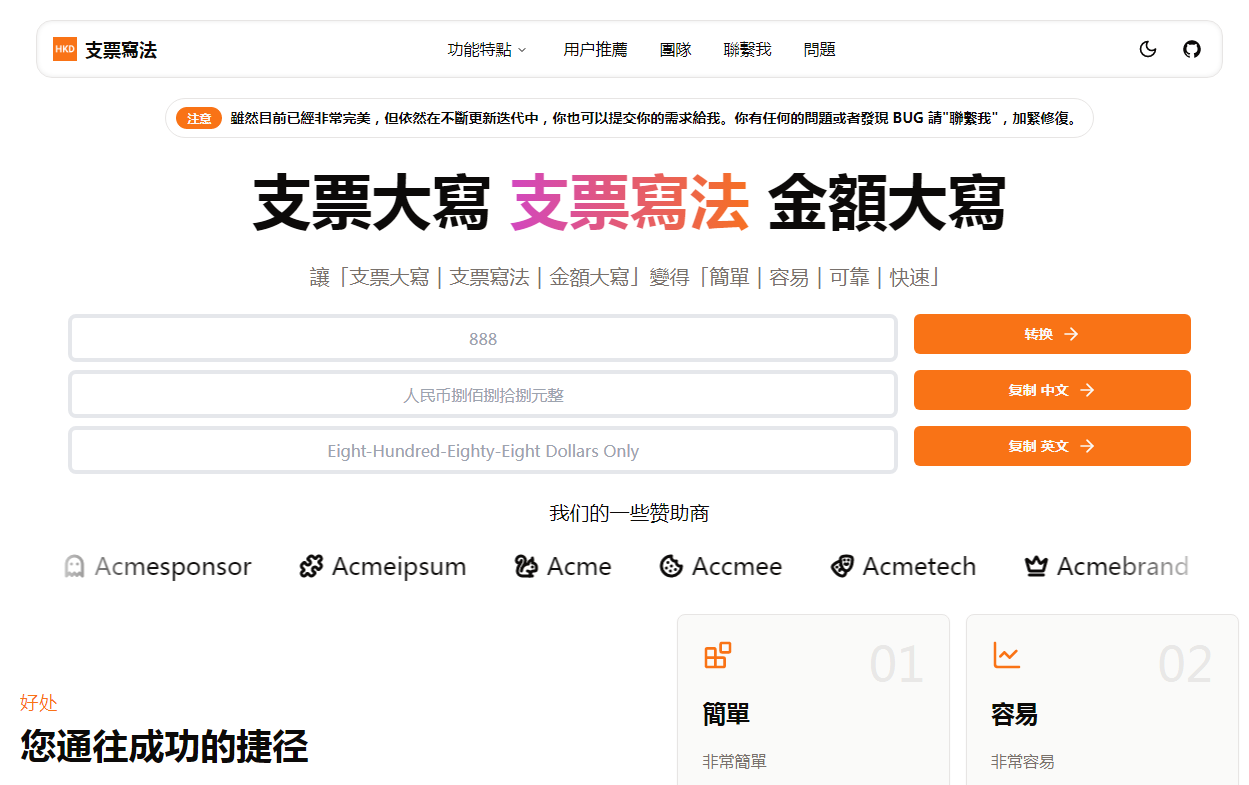Click the 888 amount input field
The height and width of the screenshot is (785, 1249).
click(x=482, y=338)
